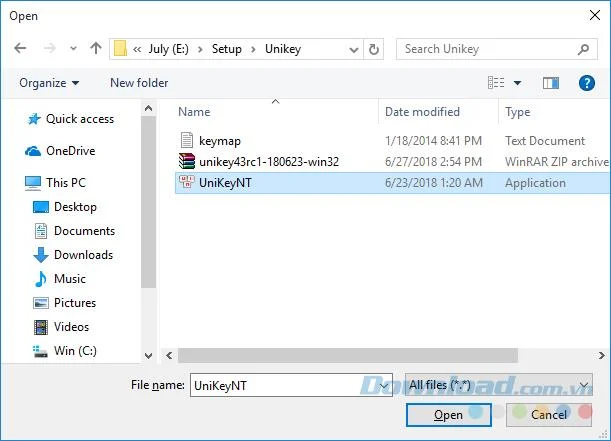This screenshot has height=441, width=611.
Task: Click the WinRAR ZIP archive type cell
Action: click(557, 162)
